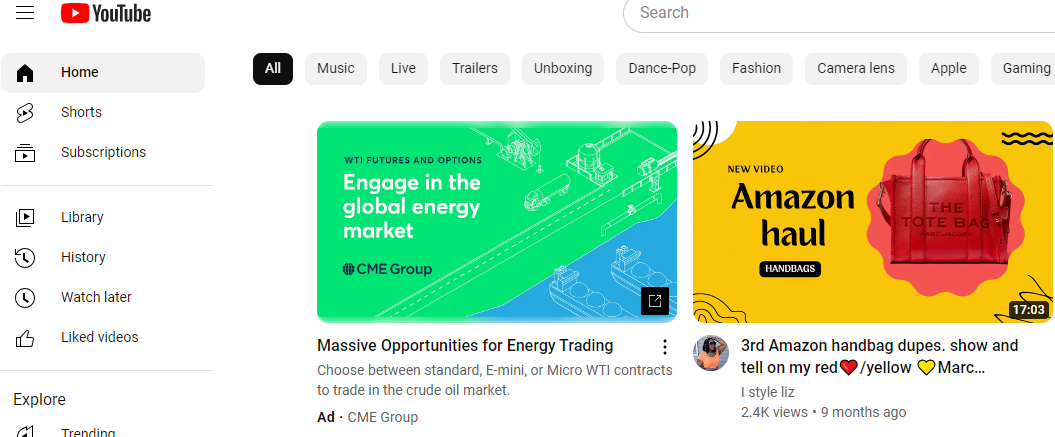Open the Subscriptions icon in sidebar

click(25, 153)
